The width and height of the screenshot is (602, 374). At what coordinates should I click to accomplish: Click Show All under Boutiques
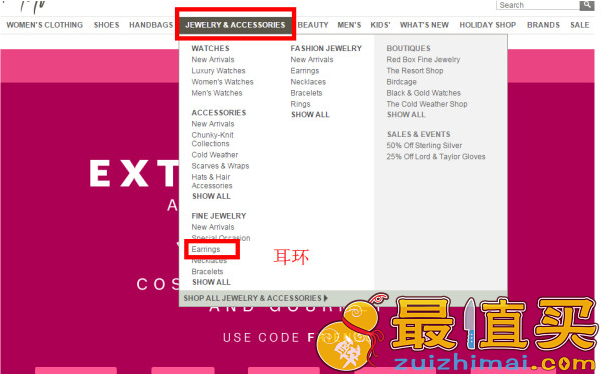406,114
